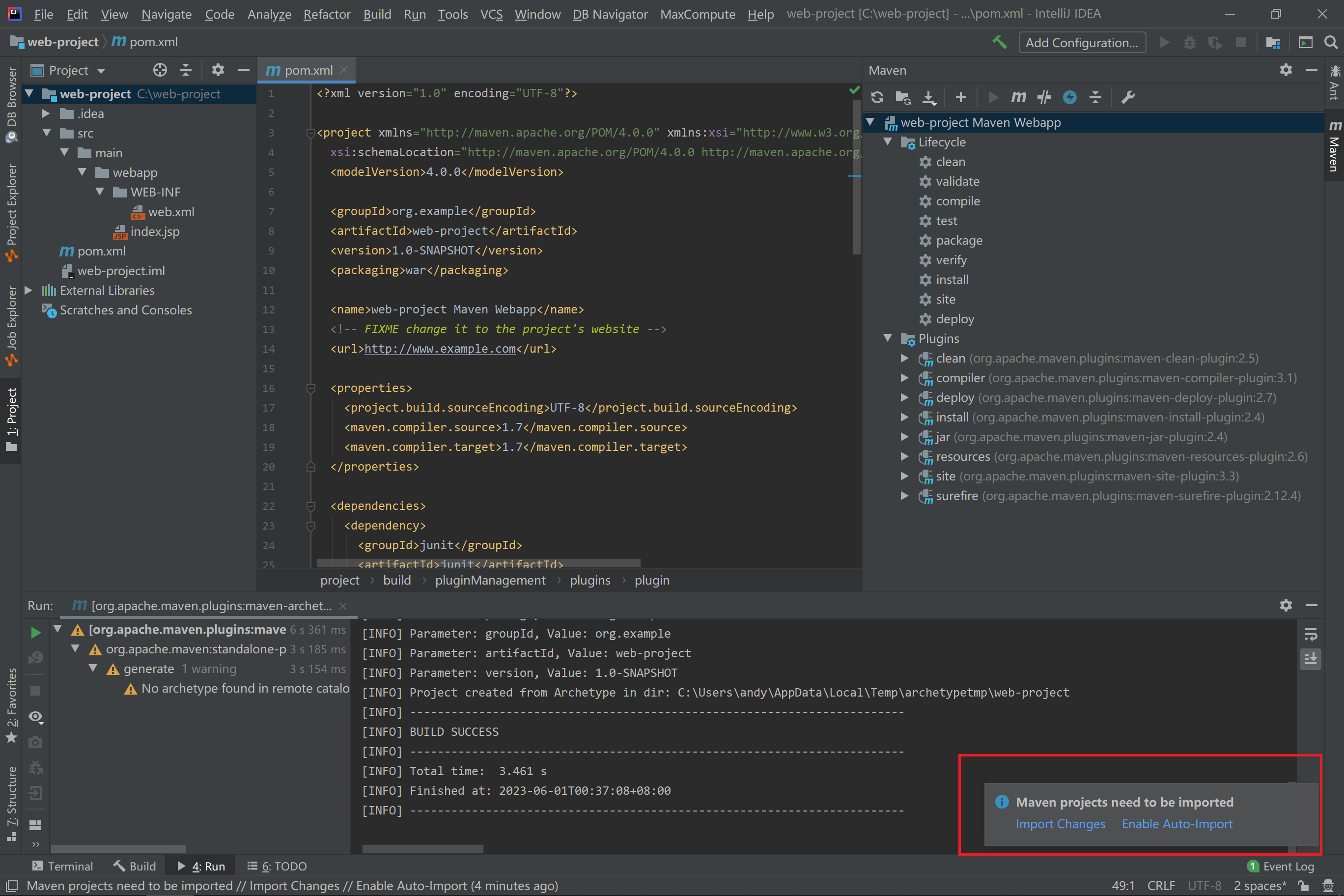Click Search Everywhere magnifier icon
1344x896 pixels.
[1330, 42]
